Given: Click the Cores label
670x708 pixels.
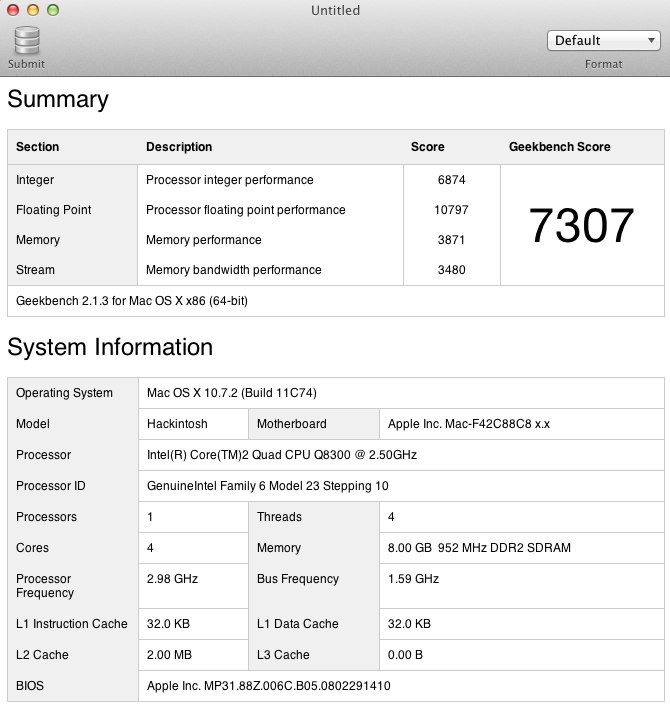Looking at the screenshot, I should coord(32,548).
